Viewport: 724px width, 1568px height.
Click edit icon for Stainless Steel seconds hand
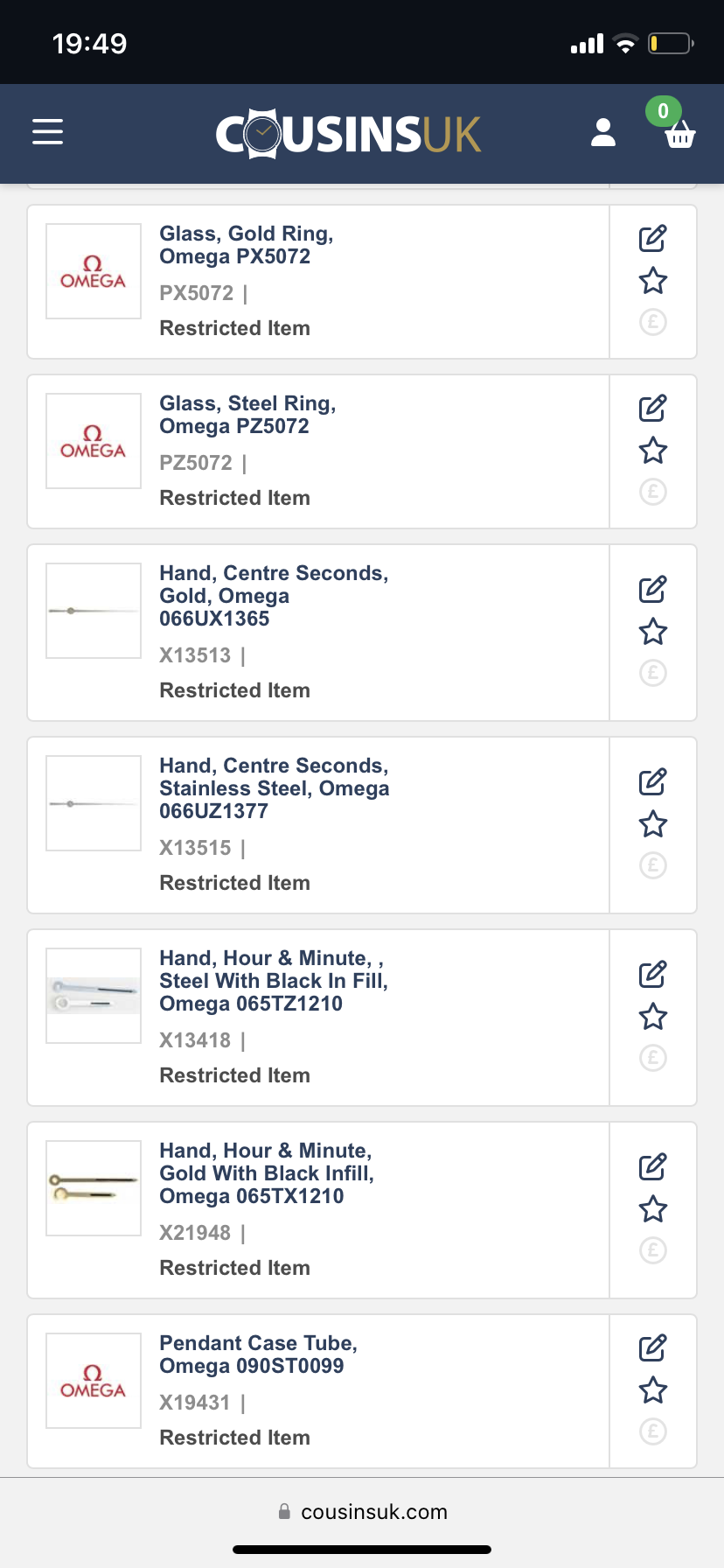(652, 781)
